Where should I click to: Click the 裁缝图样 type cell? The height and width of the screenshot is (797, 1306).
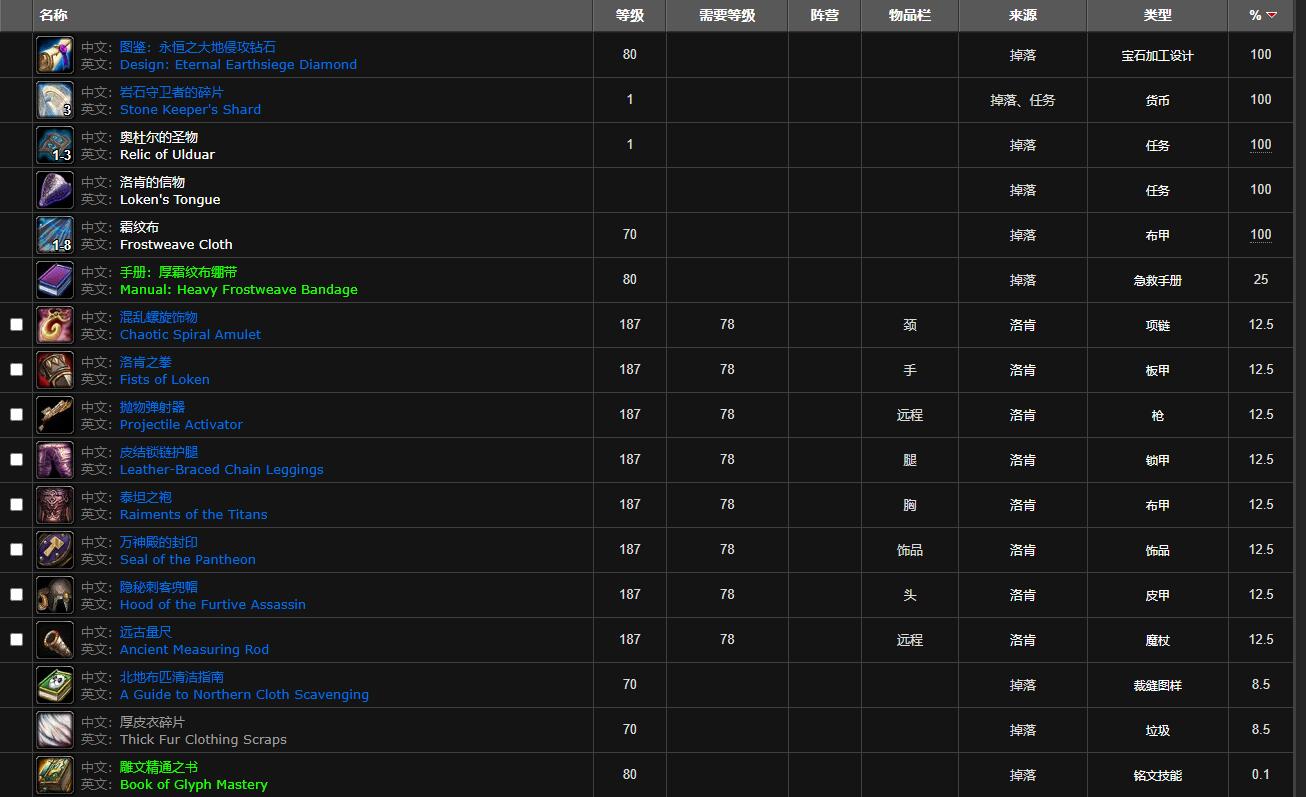(1157, 685)
